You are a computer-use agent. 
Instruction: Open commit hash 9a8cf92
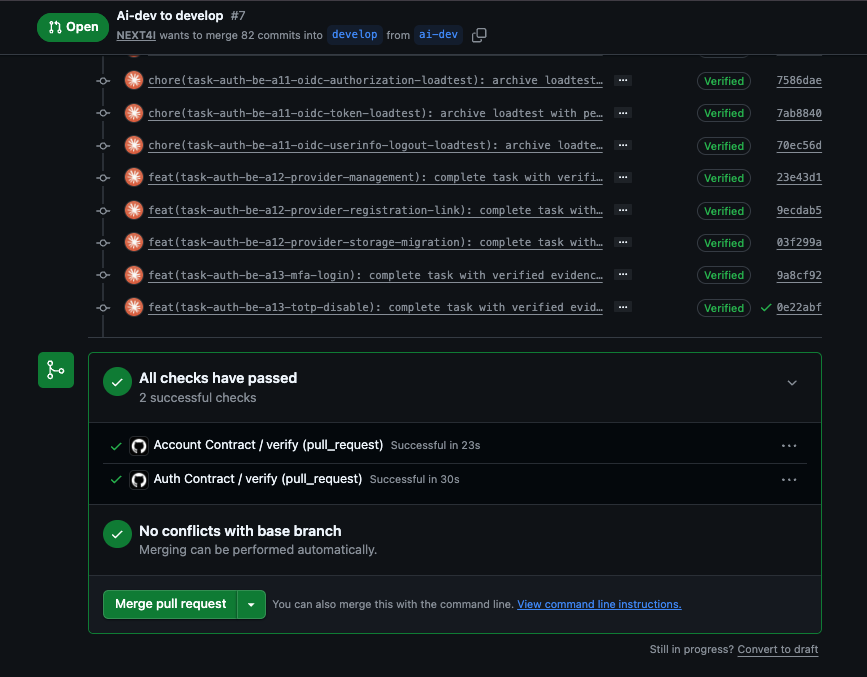tap(799, 275)
